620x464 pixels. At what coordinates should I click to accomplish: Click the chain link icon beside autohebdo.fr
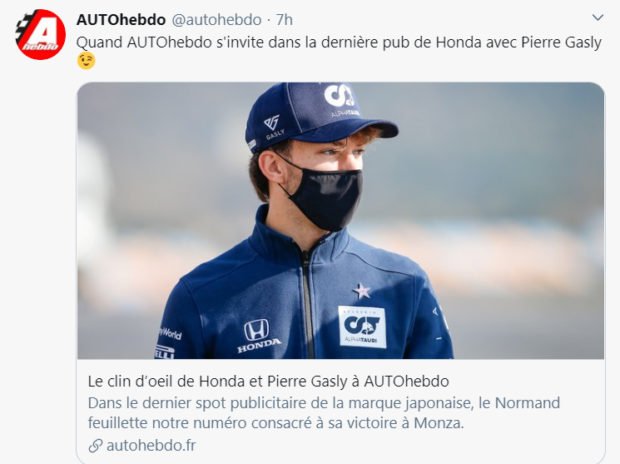[x=95, y=445]
